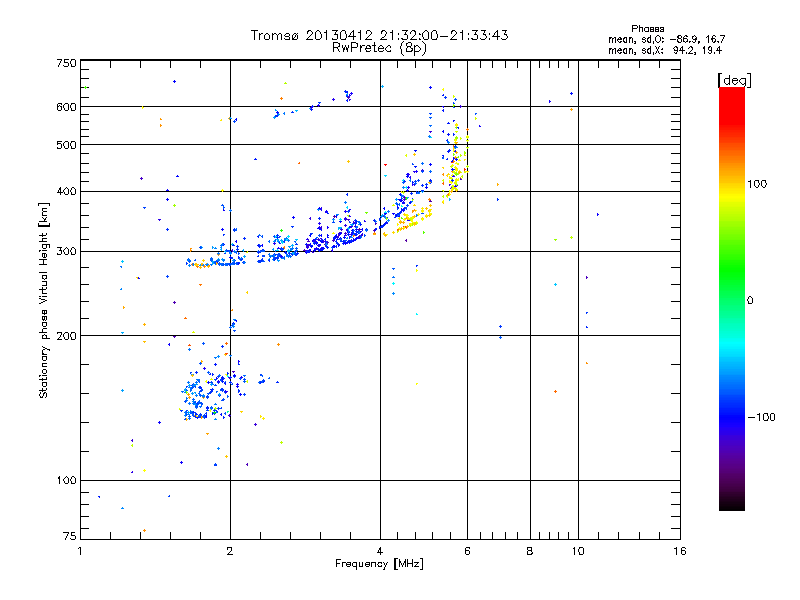Click the "400" tick on the height axis
The width and height of the screenshot is (800, 600).
click(x=66, y=191)
